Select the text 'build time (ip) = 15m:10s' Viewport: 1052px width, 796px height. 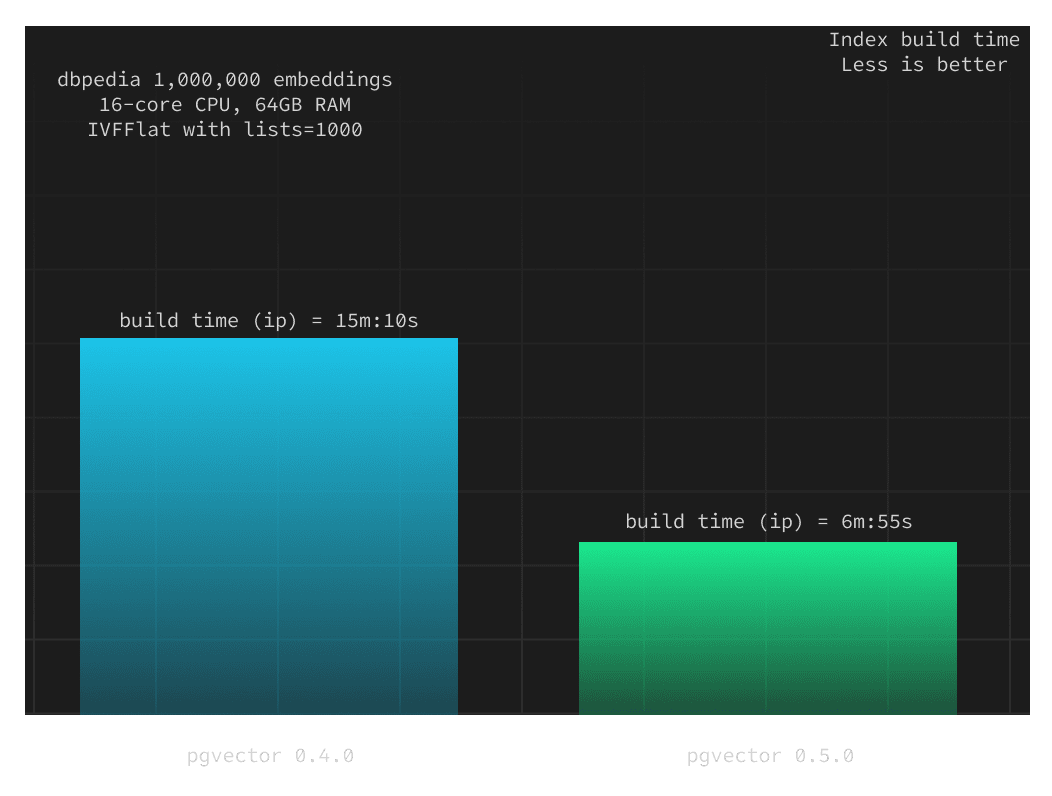tap(269, 321)
